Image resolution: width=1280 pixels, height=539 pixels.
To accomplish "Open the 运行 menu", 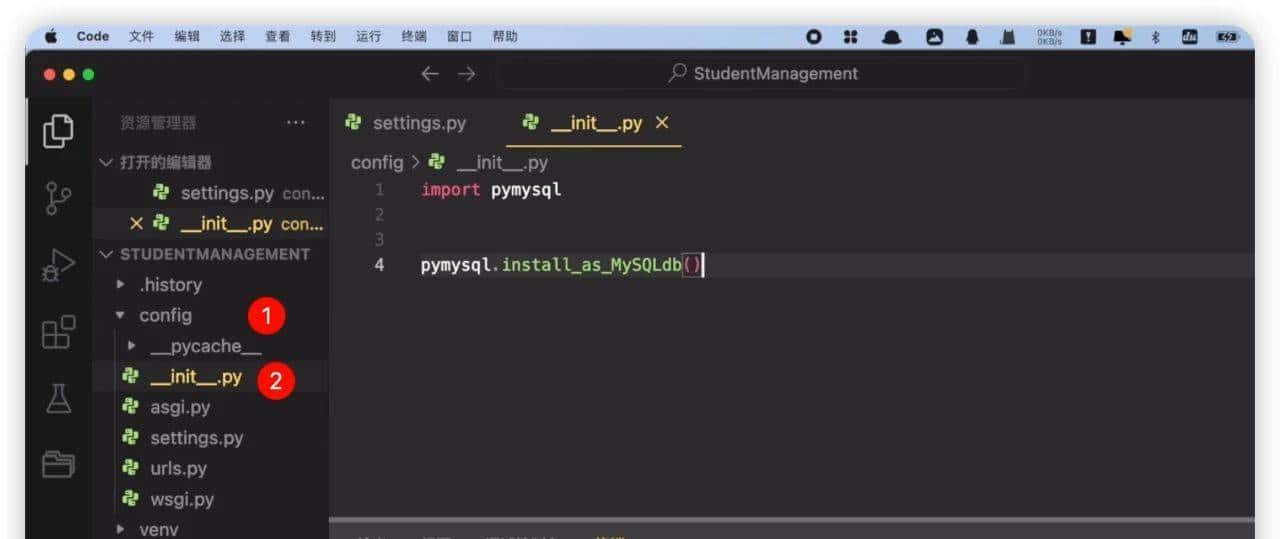I will [x=368, y=36].
